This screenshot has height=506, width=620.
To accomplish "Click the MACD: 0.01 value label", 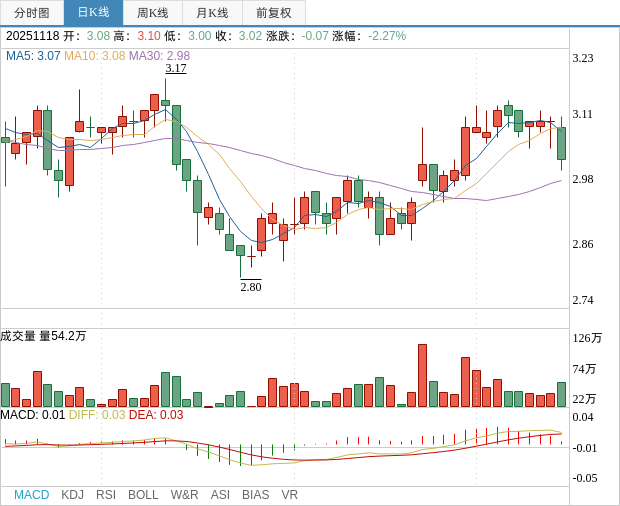I will pos(32,415).
